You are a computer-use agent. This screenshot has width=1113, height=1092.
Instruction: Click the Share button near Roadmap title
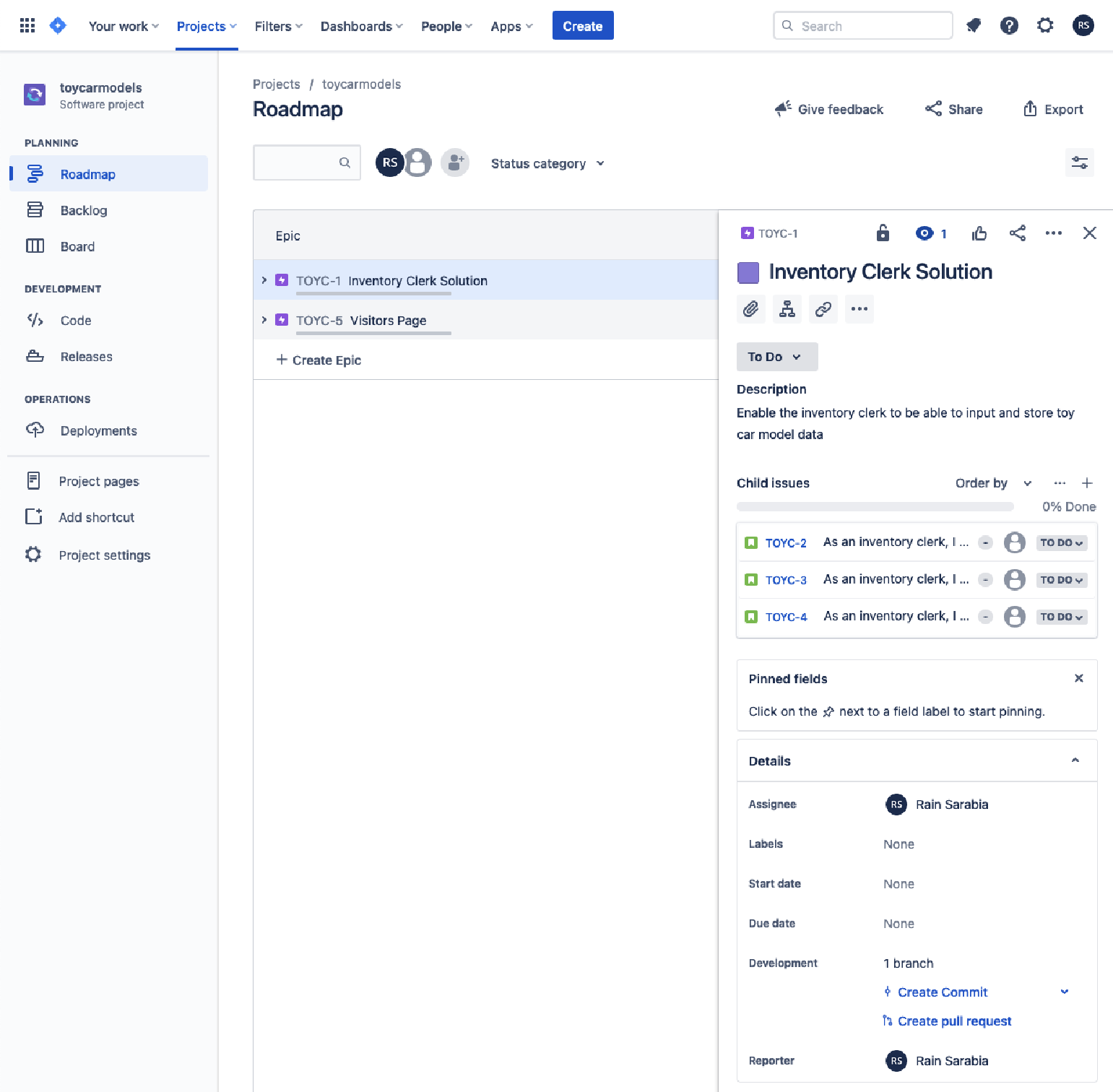(x=954, y=109)
